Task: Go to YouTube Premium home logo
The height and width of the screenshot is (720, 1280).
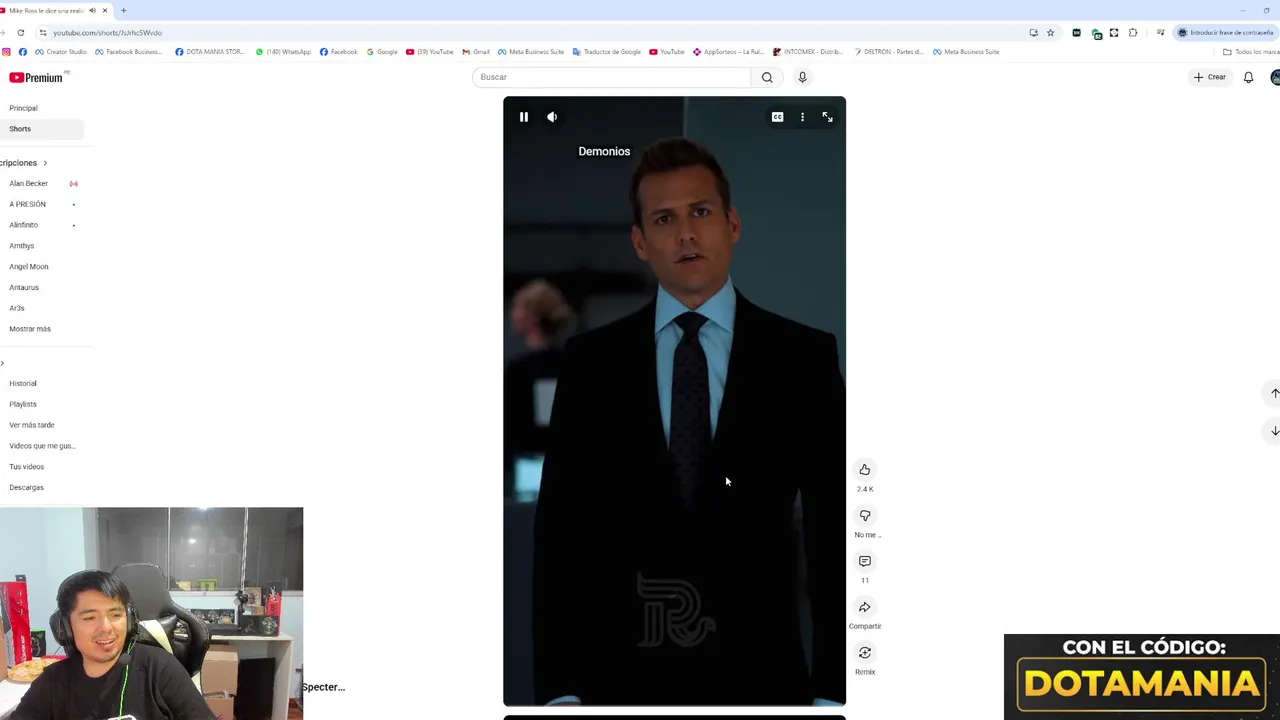Action: (x=37, y=77)
